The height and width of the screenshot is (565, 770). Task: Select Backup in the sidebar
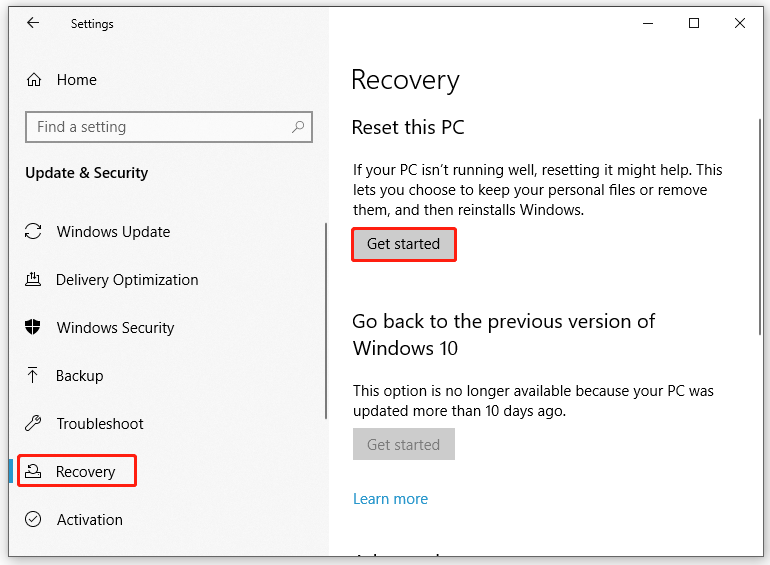click(80, 376)
